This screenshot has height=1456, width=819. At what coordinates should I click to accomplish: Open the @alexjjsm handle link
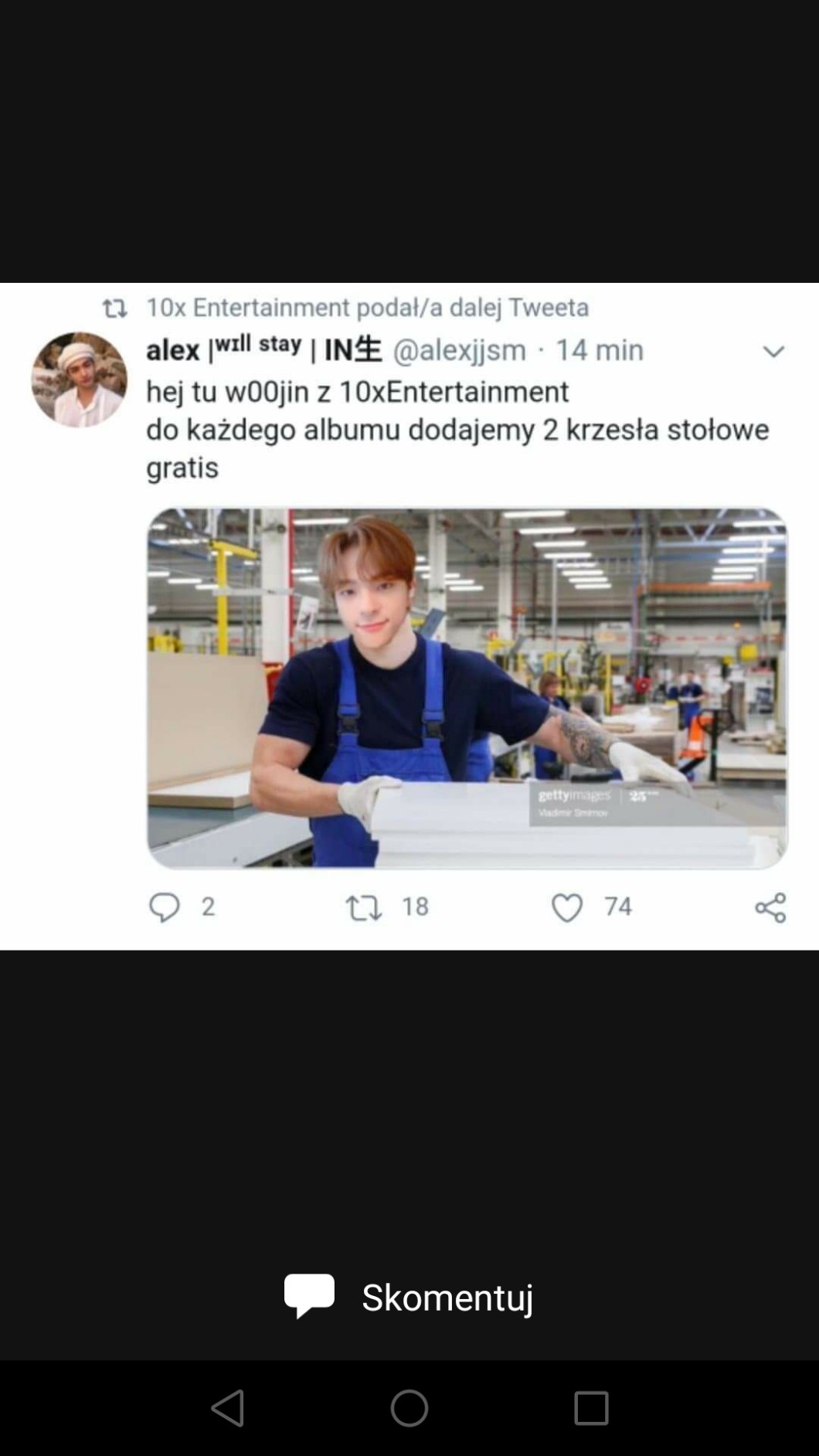point(460,350)
